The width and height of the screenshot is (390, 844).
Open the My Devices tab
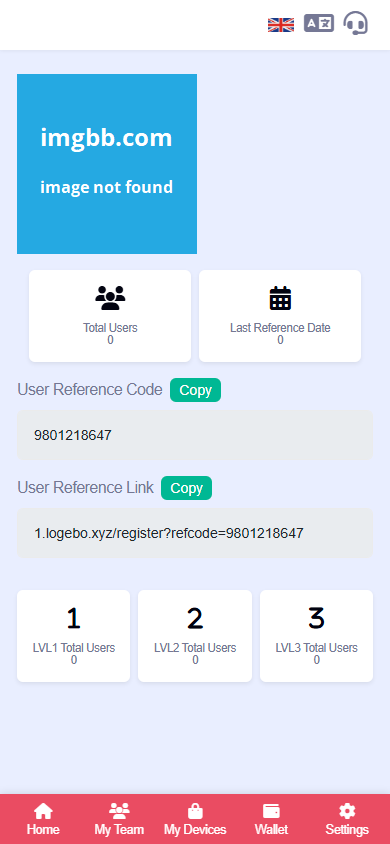click(195, 819)
